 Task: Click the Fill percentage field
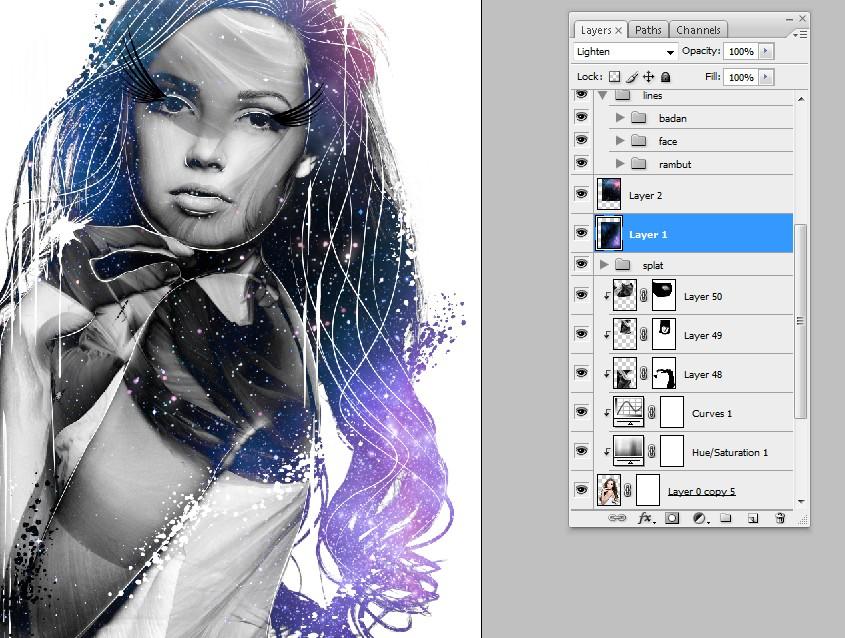(741, 77)
